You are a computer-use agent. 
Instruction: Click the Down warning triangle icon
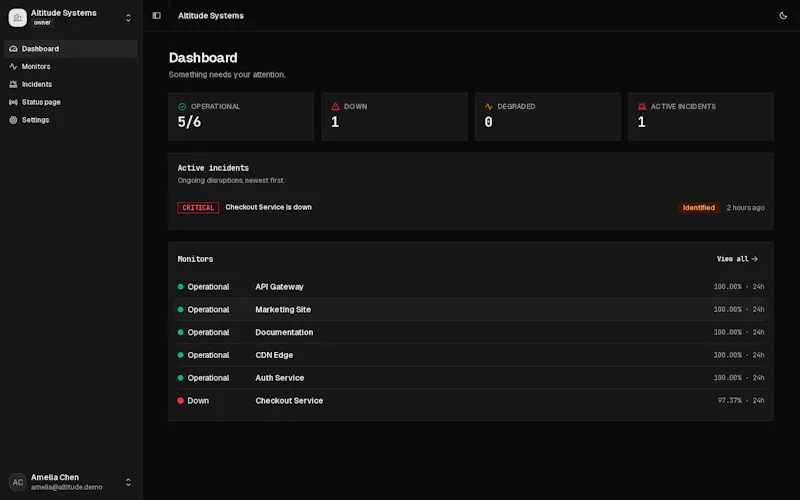[335, 107]
